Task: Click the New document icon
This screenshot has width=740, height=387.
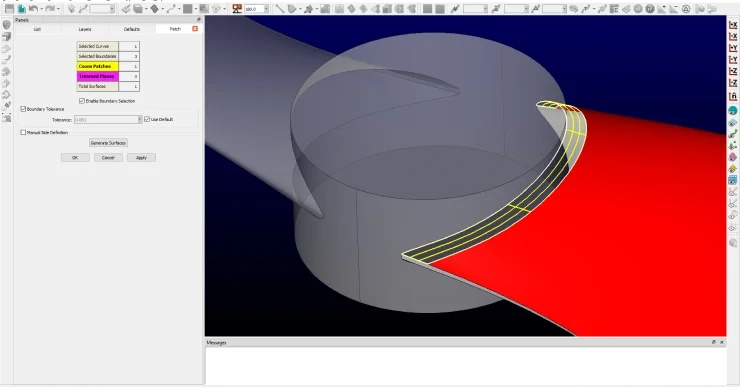Action: tap(22, 8)
